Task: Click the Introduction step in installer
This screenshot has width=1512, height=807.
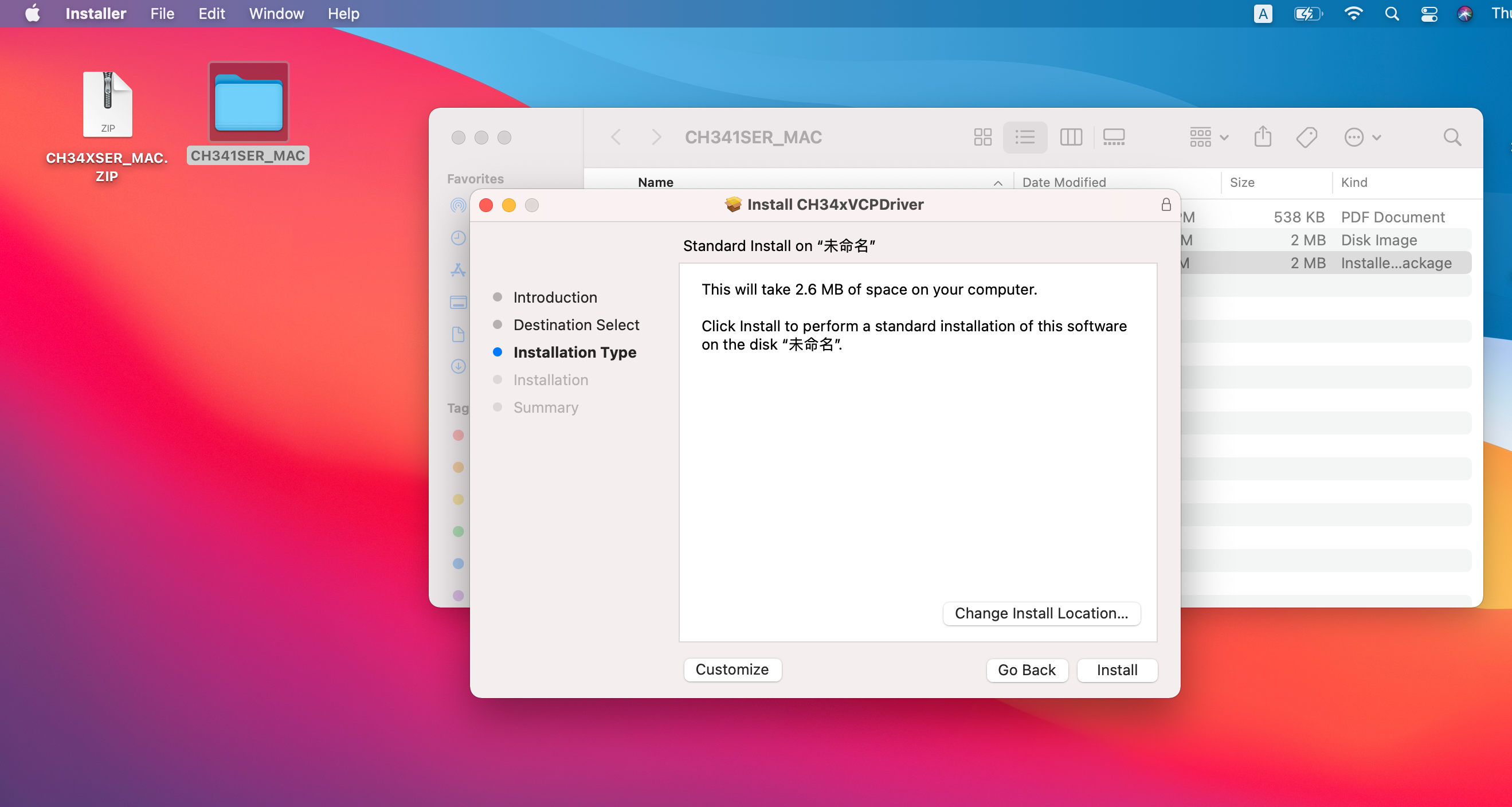Action: click(x=555, y=297)
